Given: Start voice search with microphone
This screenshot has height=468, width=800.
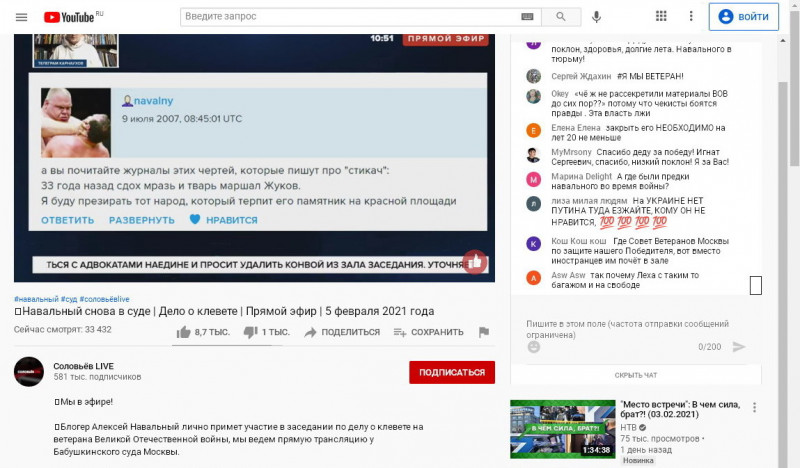Looking at the screenshot, I should [x=596, y=17].
